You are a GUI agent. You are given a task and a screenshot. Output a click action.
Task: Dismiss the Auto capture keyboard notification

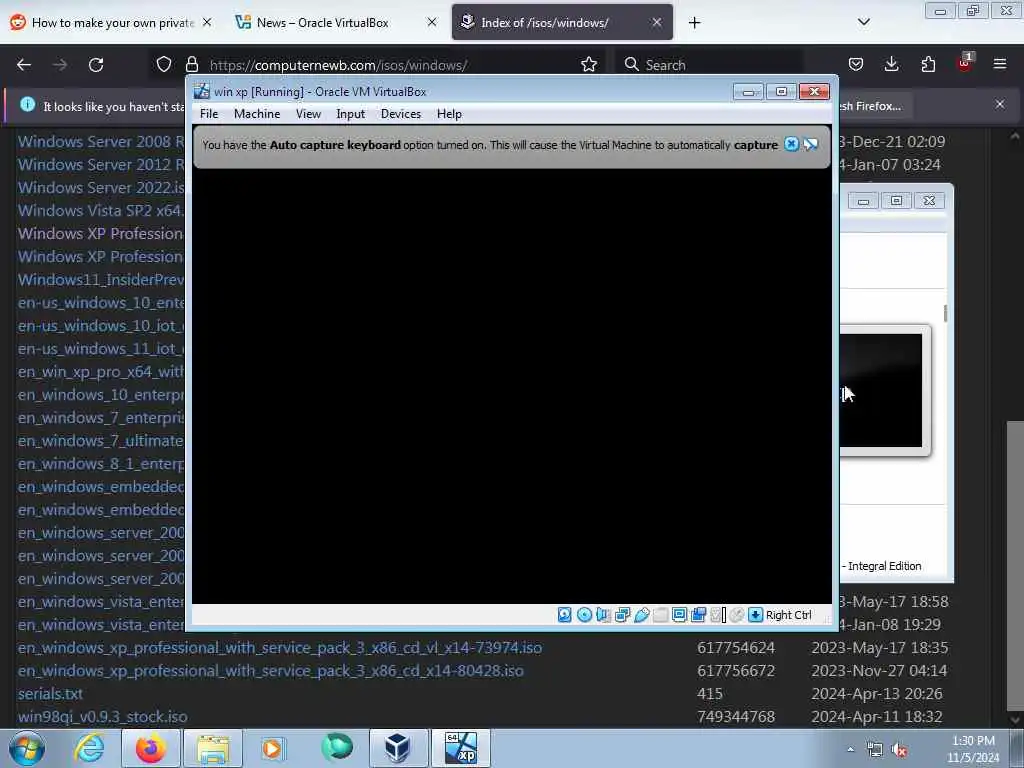(791, 144)
